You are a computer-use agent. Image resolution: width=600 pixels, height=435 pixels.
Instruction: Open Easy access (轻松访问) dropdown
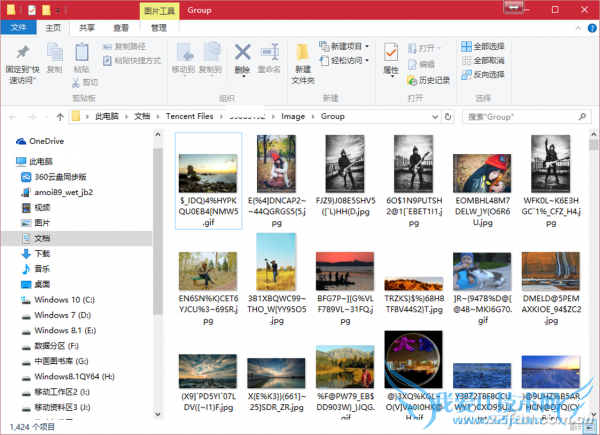[344, 60]
